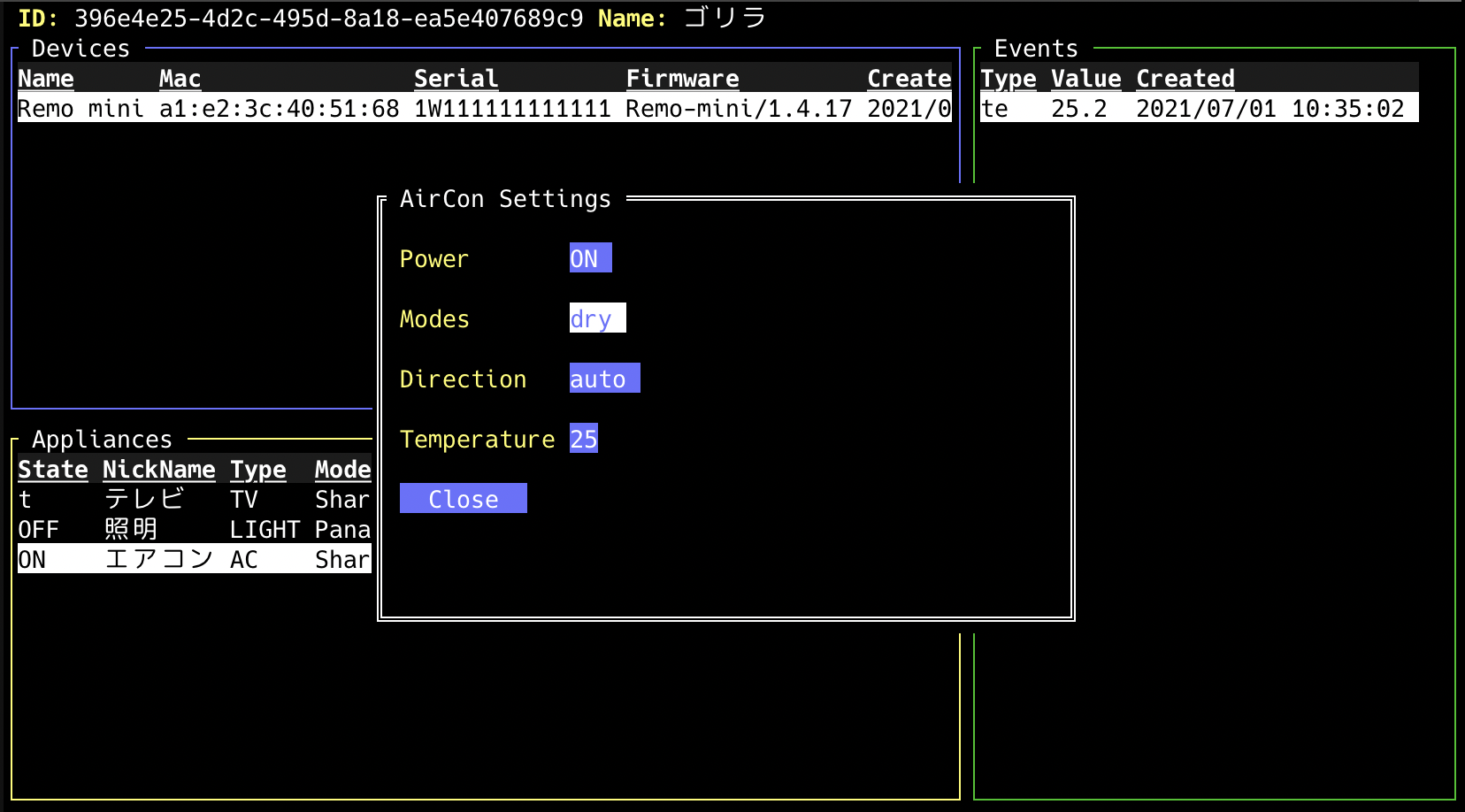This screenshot has width=1465, height=812.
Task: Click the LIGHT type cell
Action: pos(265,529)
